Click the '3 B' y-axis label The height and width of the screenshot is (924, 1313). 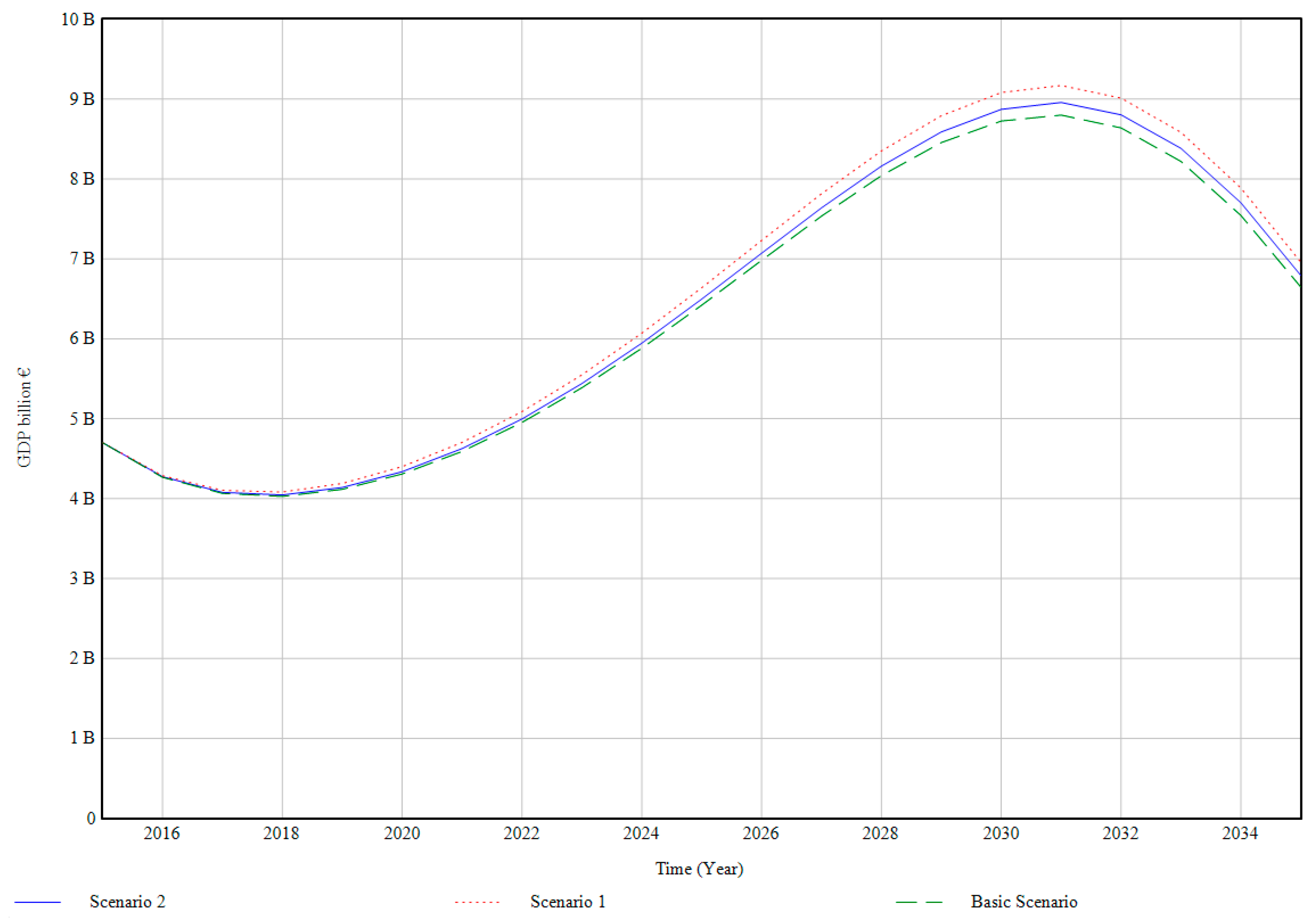pyautogui.click(x=82, y=578)
